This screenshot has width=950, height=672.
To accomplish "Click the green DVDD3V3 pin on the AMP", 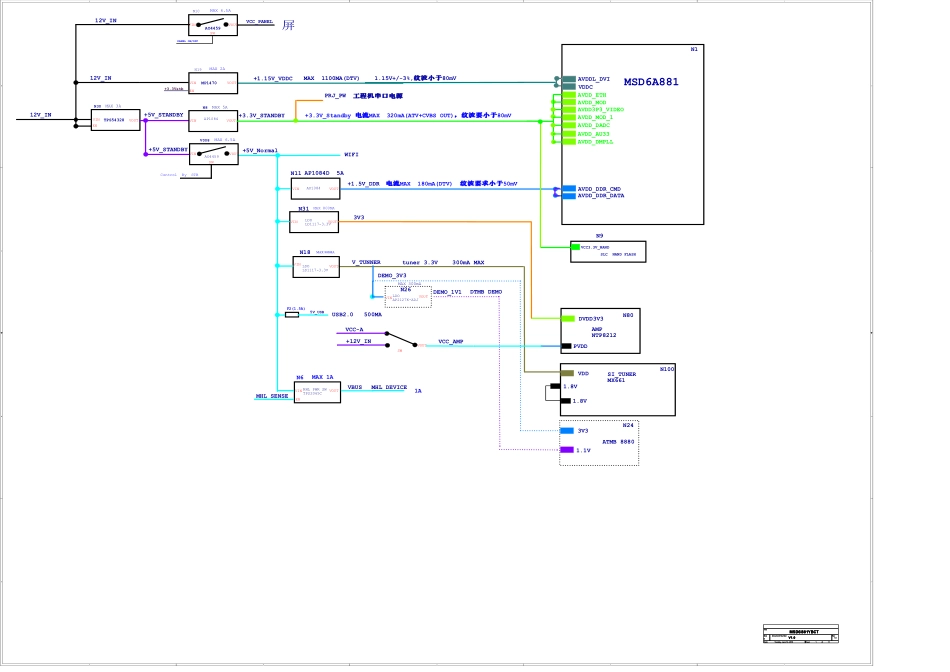I will tap(568, 318).
